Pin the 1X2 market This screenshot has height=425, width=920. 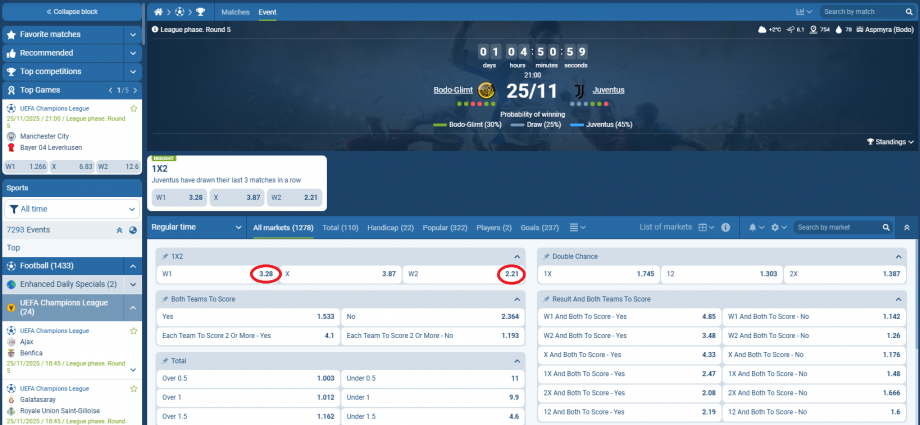click(165, 256)
